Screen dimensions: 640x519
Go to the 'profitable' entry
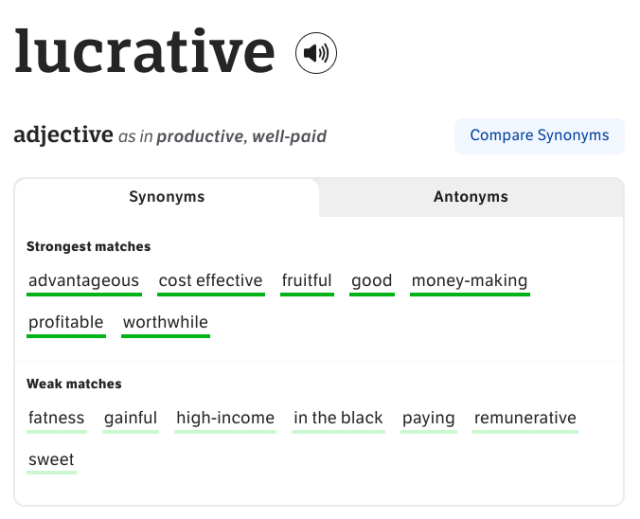pyautogui.click(x=66, y=324)
